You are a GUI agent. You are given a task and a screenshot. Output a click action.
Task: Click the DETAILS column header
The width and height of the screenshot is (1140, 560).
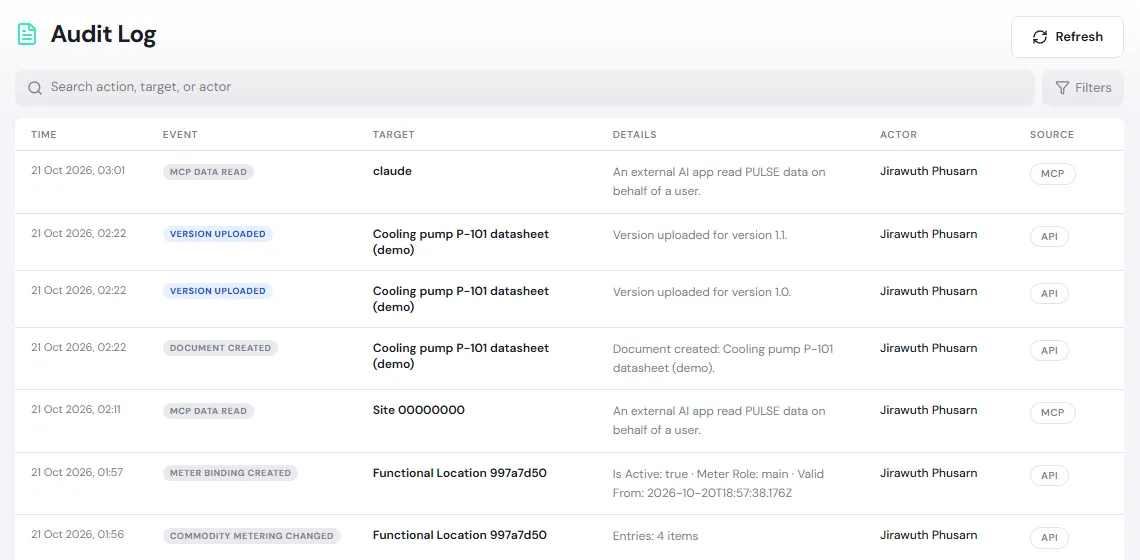(x=635, y=135)
